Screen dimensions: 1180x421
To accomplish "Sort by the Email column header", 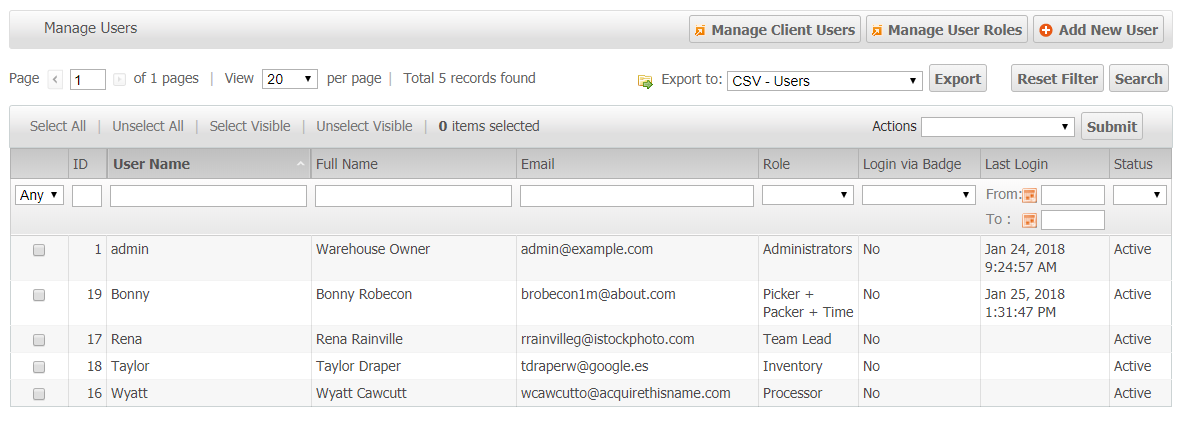I will [x=538, y=164].
